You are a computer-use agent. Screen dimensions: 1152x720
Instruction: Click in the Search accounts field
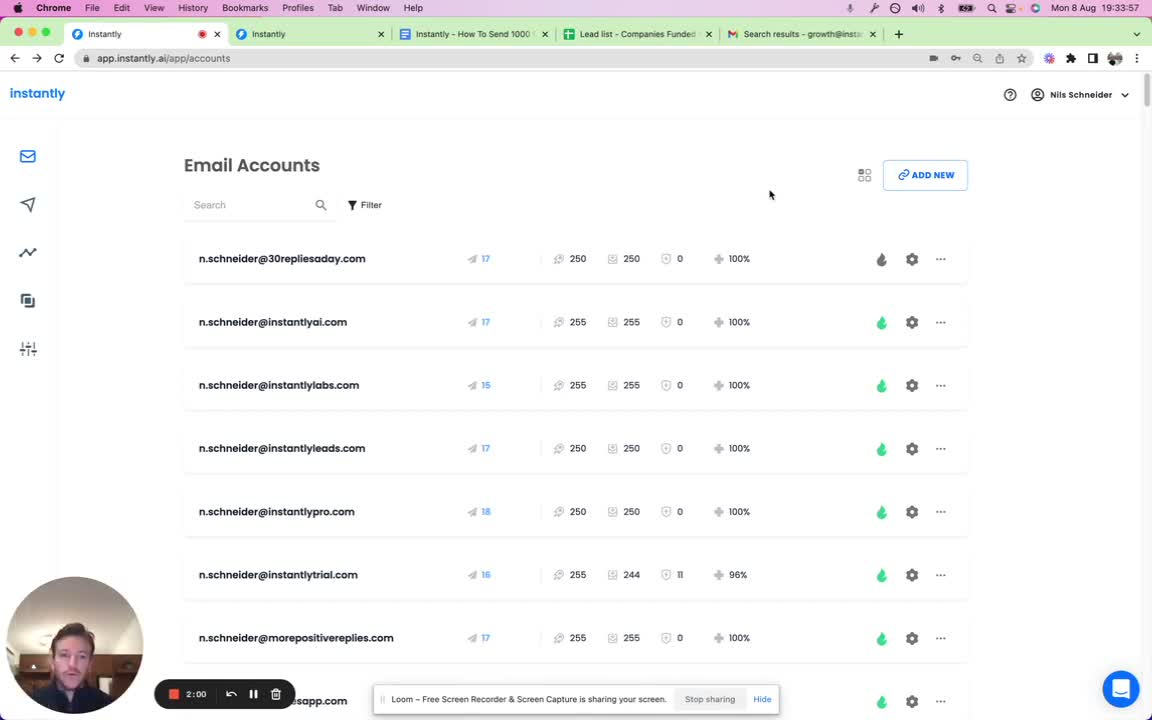[250, 205]
